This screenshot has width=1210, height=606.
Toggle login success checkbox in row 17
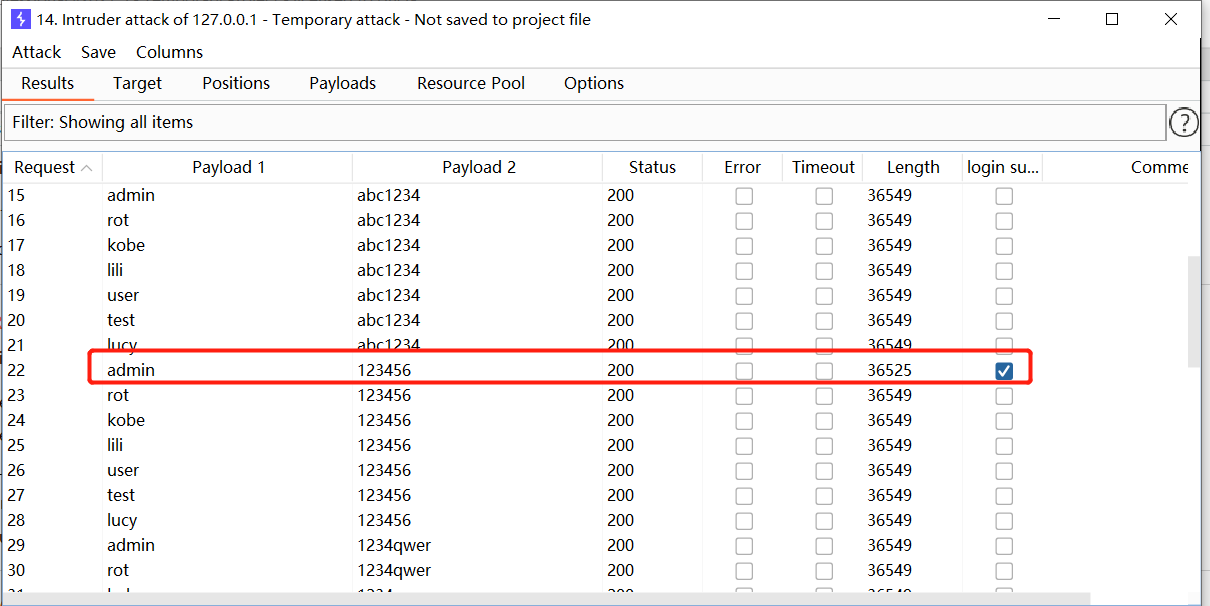pos(1004,246)
